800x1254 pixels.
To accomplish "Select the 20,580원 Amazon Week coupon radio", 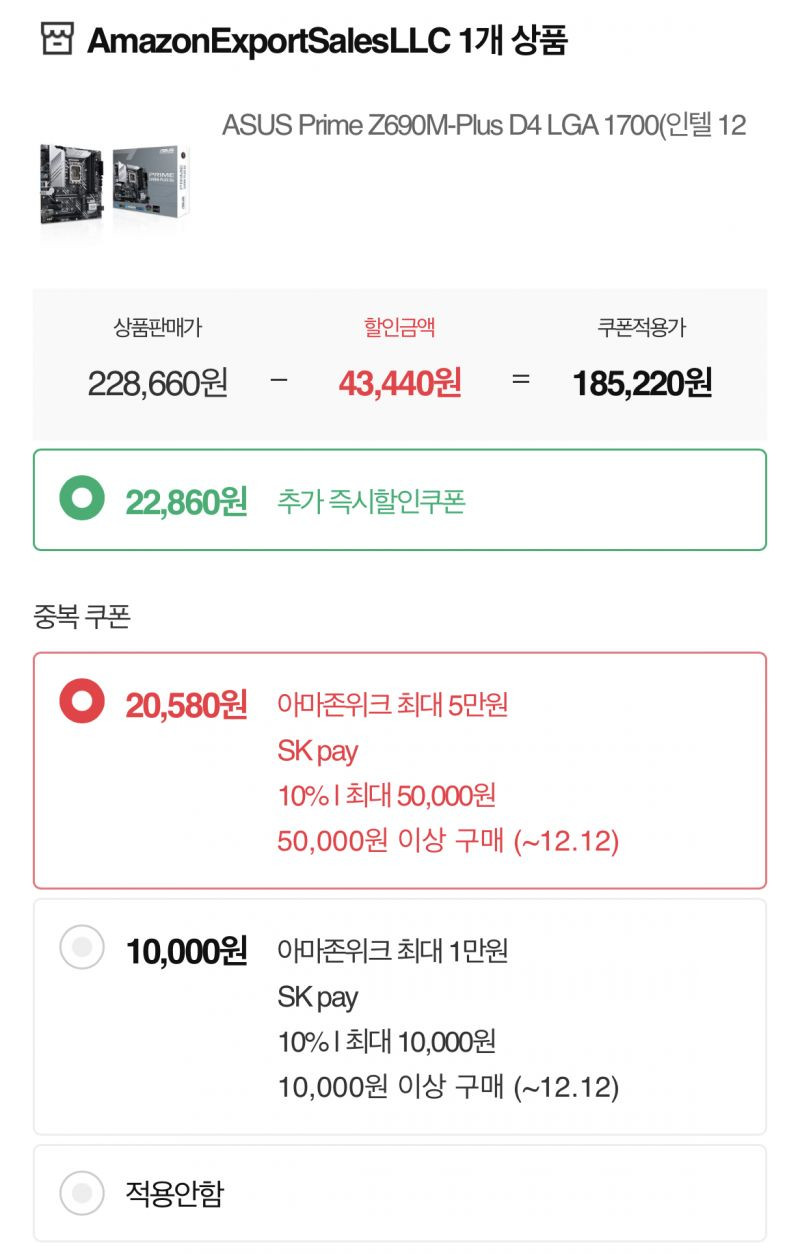I will pos(82,703).
